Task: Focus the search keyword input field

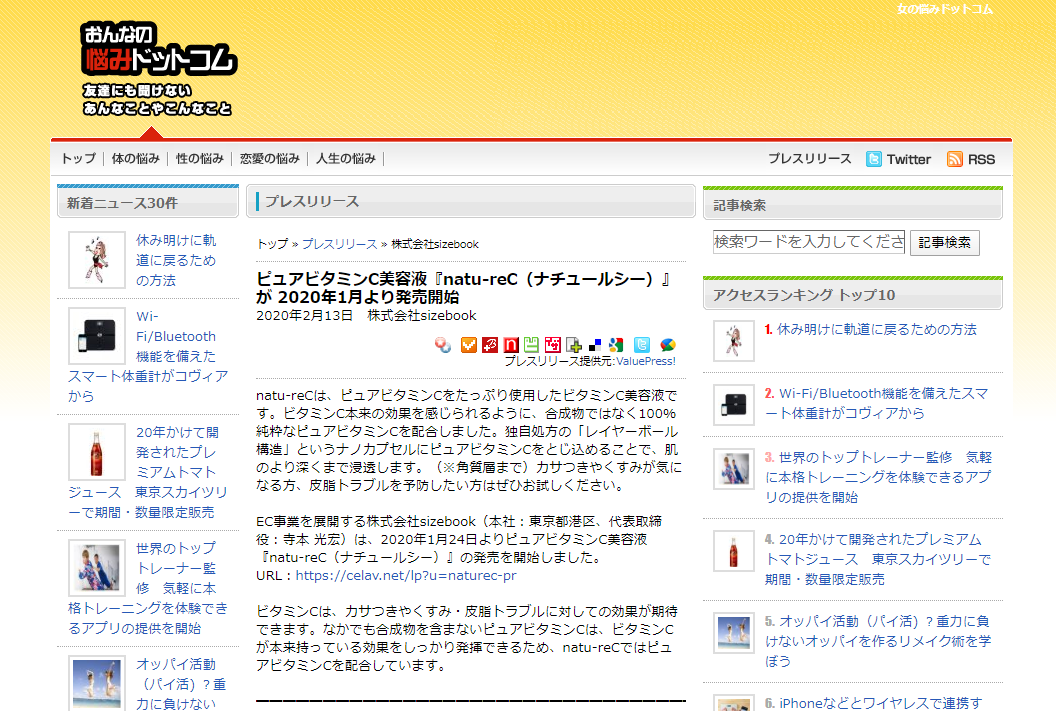Action: pos(808,242)
